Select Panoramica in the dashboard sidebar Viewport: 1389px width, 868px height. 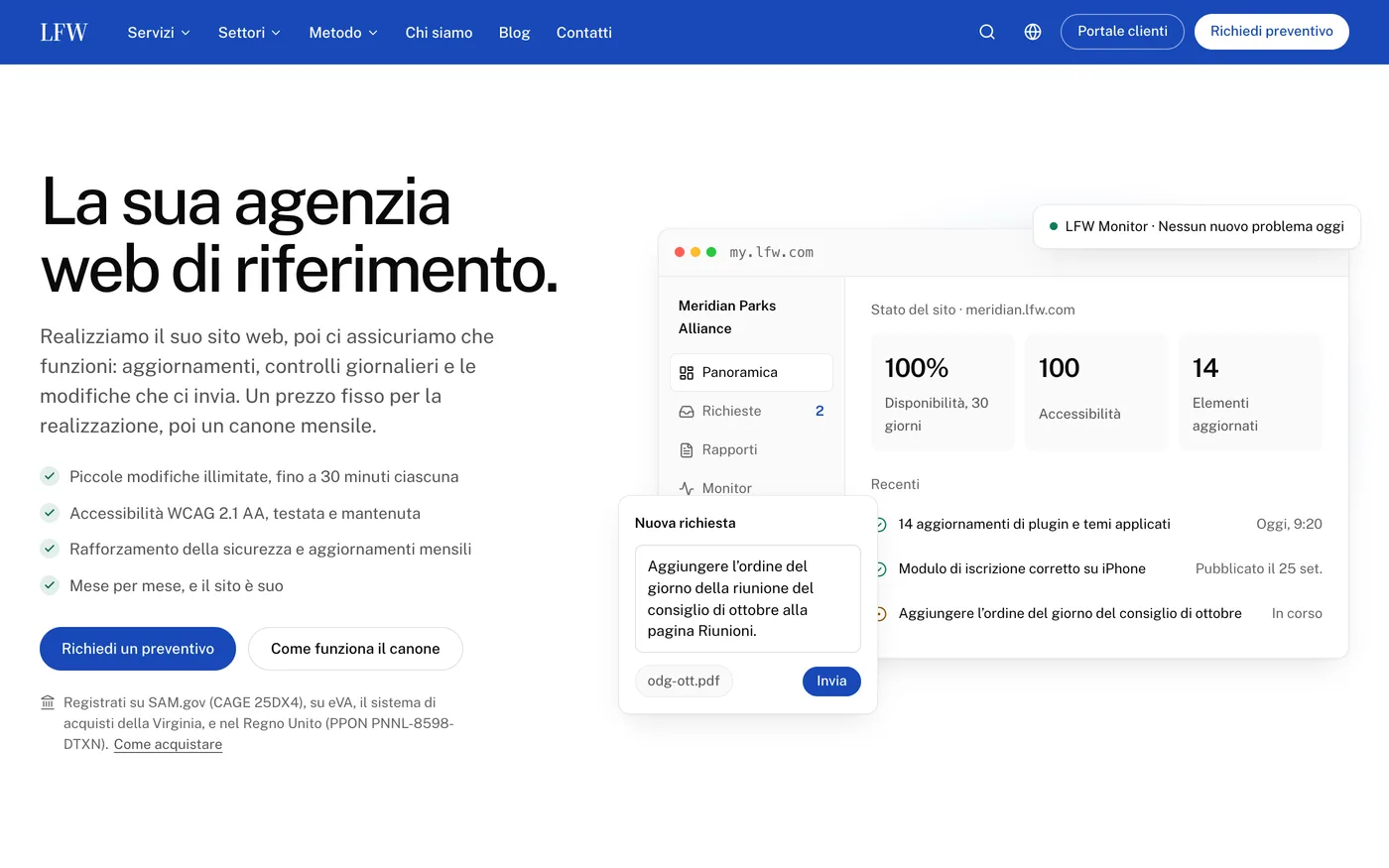click(x=751, y=373)
